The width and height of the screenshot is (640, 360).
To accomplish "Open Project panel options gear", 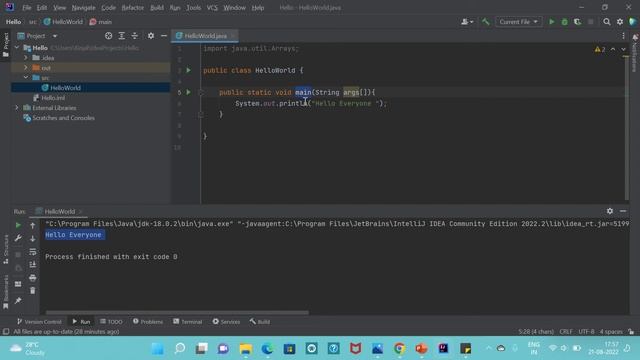I will [x=151, y=36].
